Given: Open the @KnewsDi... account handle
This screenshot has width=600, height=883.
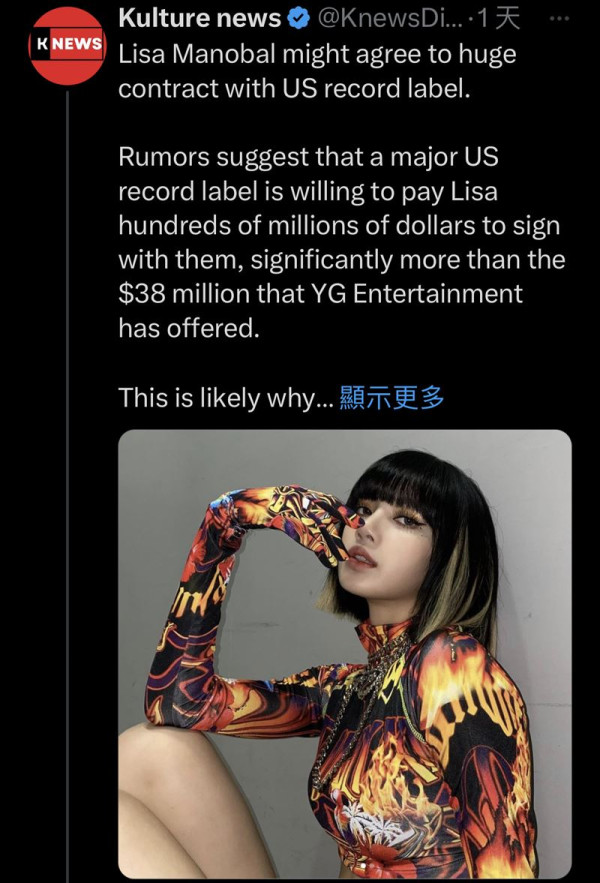Looking at the screenshot, I should [x=389, y=19].
